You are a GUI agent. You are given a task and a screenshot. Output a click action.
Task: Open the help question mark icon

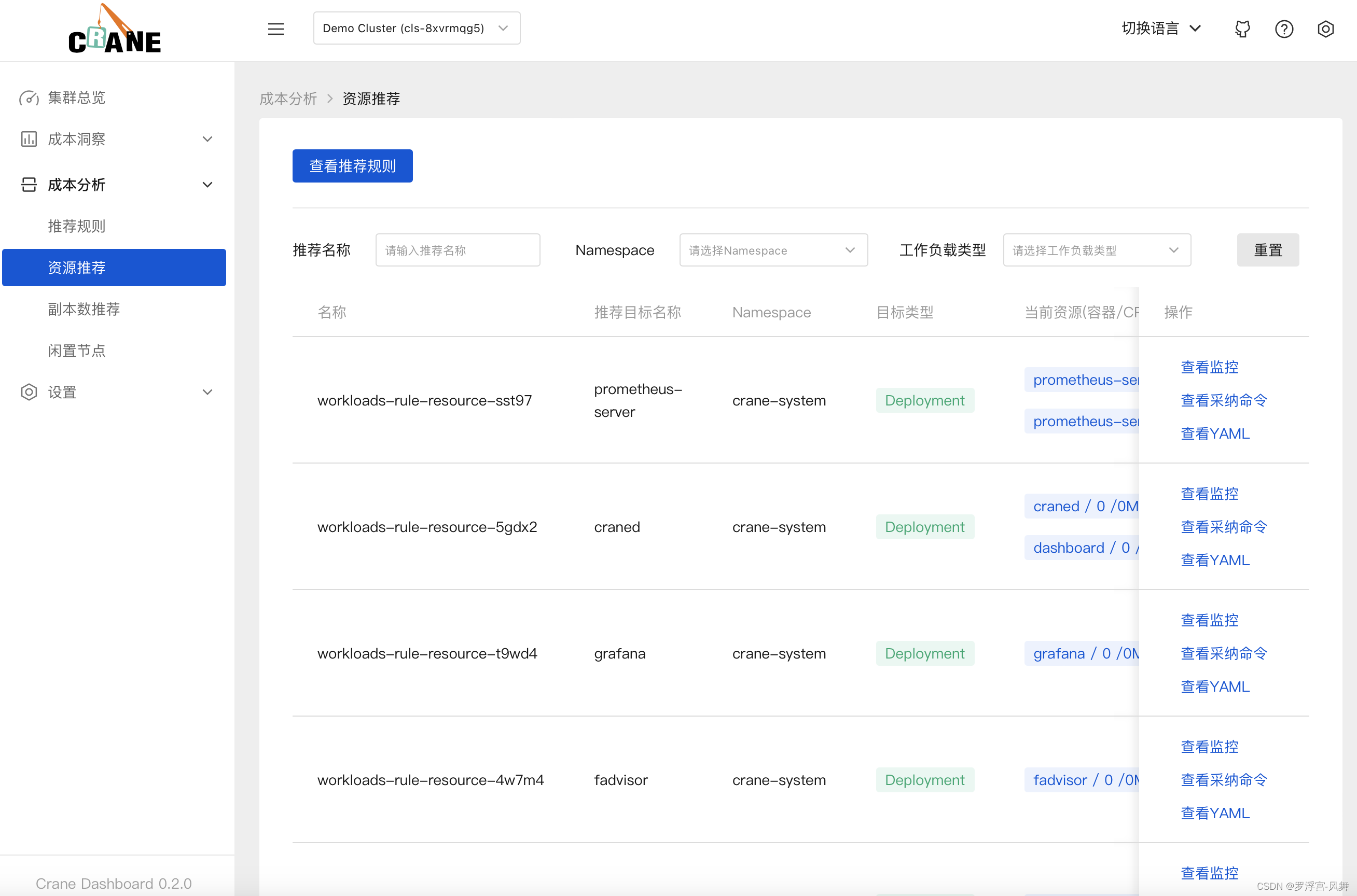tap(1284, 29)
